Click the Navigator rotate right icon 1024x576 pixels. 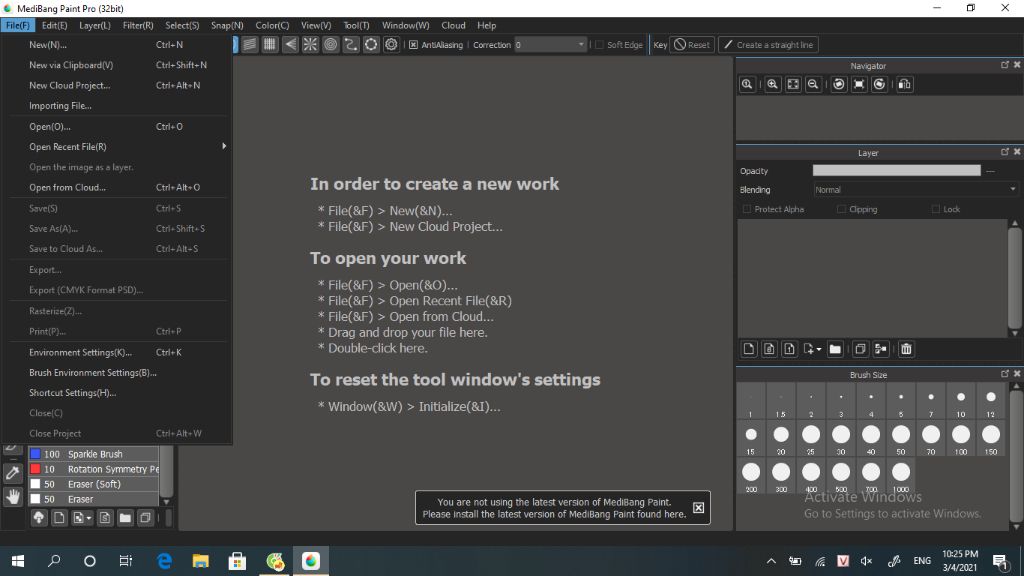point(880,84)
